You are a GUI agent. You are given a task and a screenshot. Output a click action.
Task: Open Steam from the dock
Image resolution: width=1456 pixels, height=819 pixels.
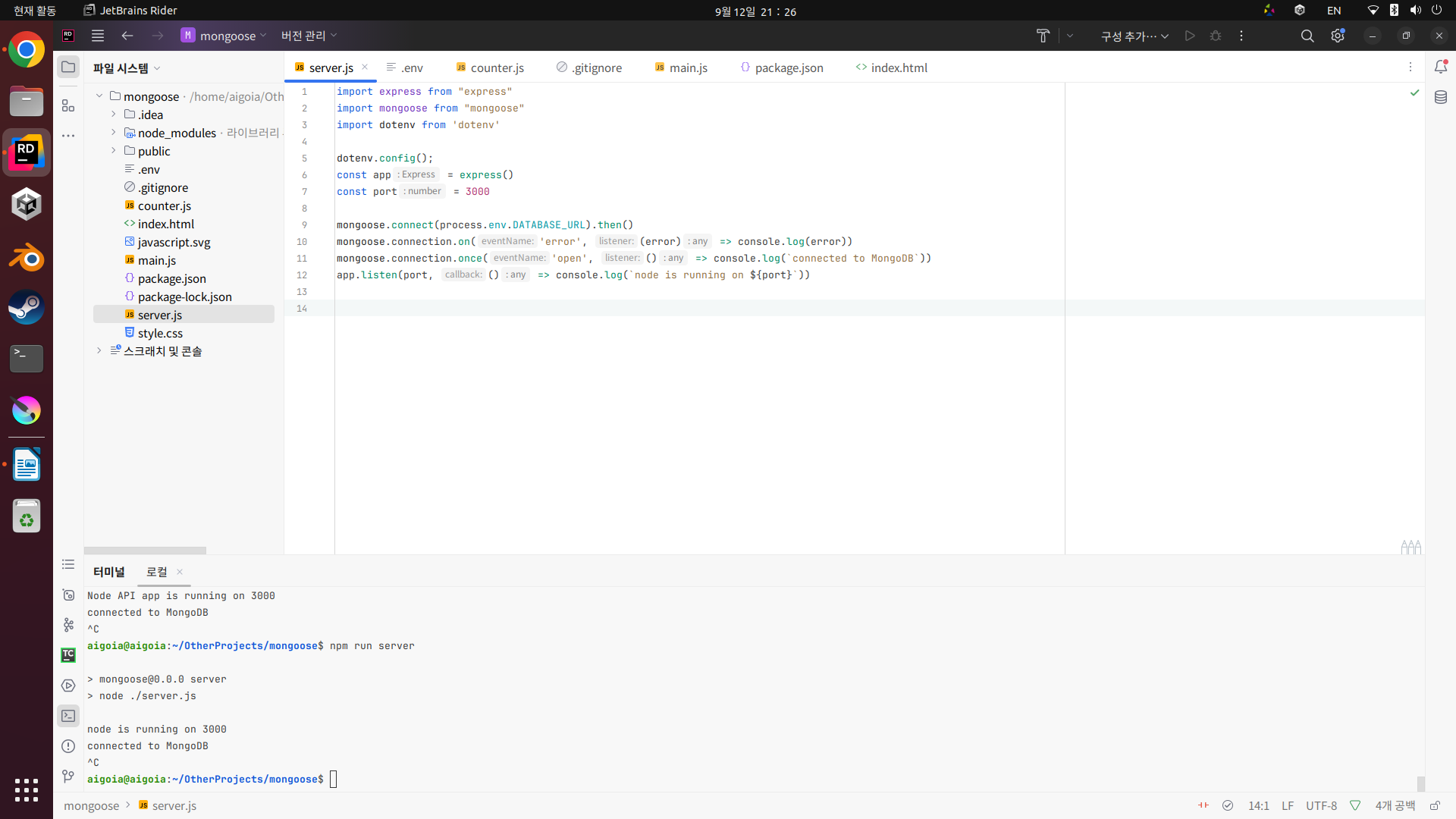coord(27,308)
